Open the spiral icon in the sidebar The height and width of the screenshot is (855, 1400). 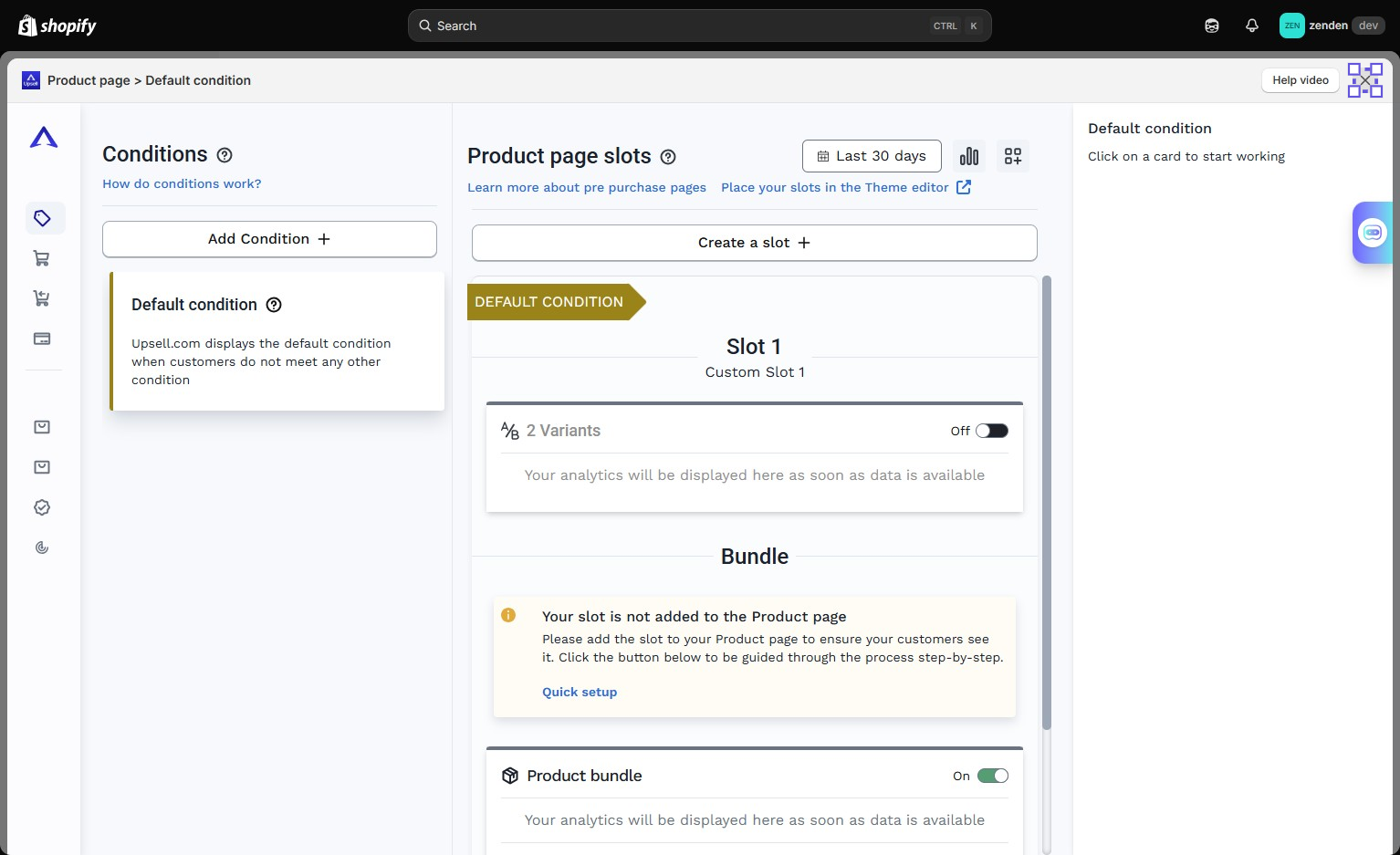point(42,547)
